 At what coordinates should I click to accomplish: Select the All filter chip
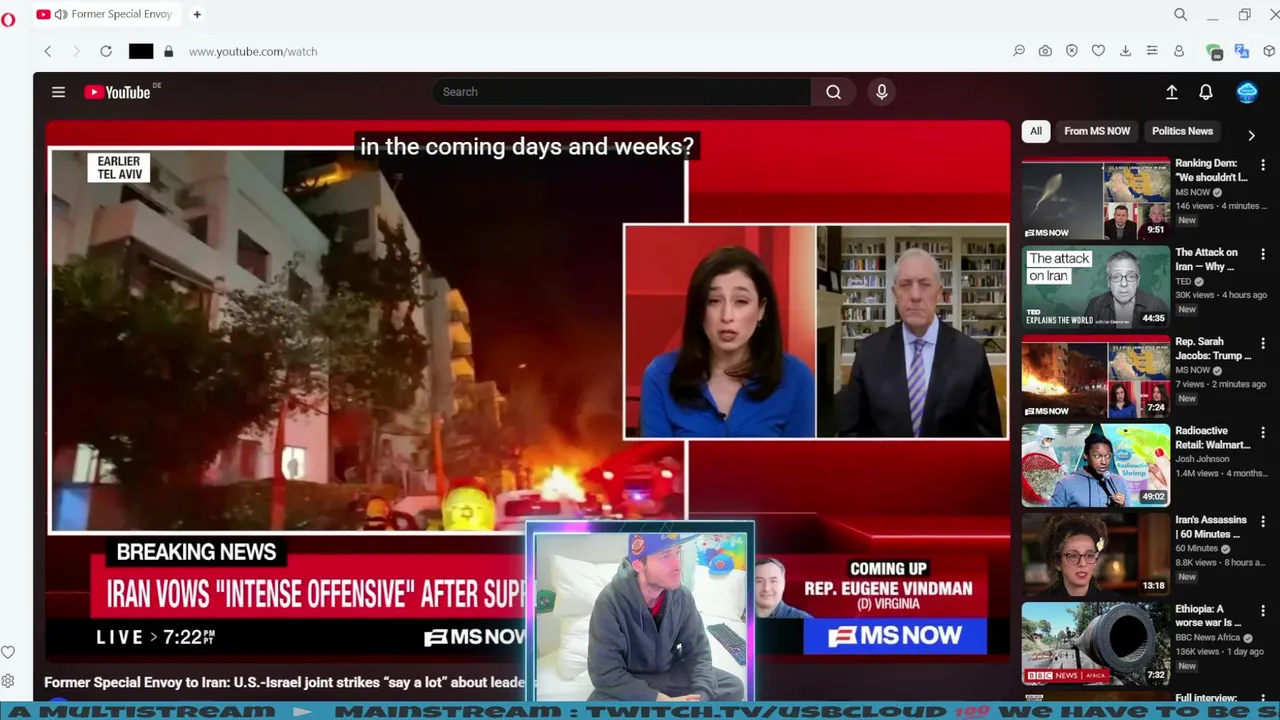click(x=1036, y=131)
